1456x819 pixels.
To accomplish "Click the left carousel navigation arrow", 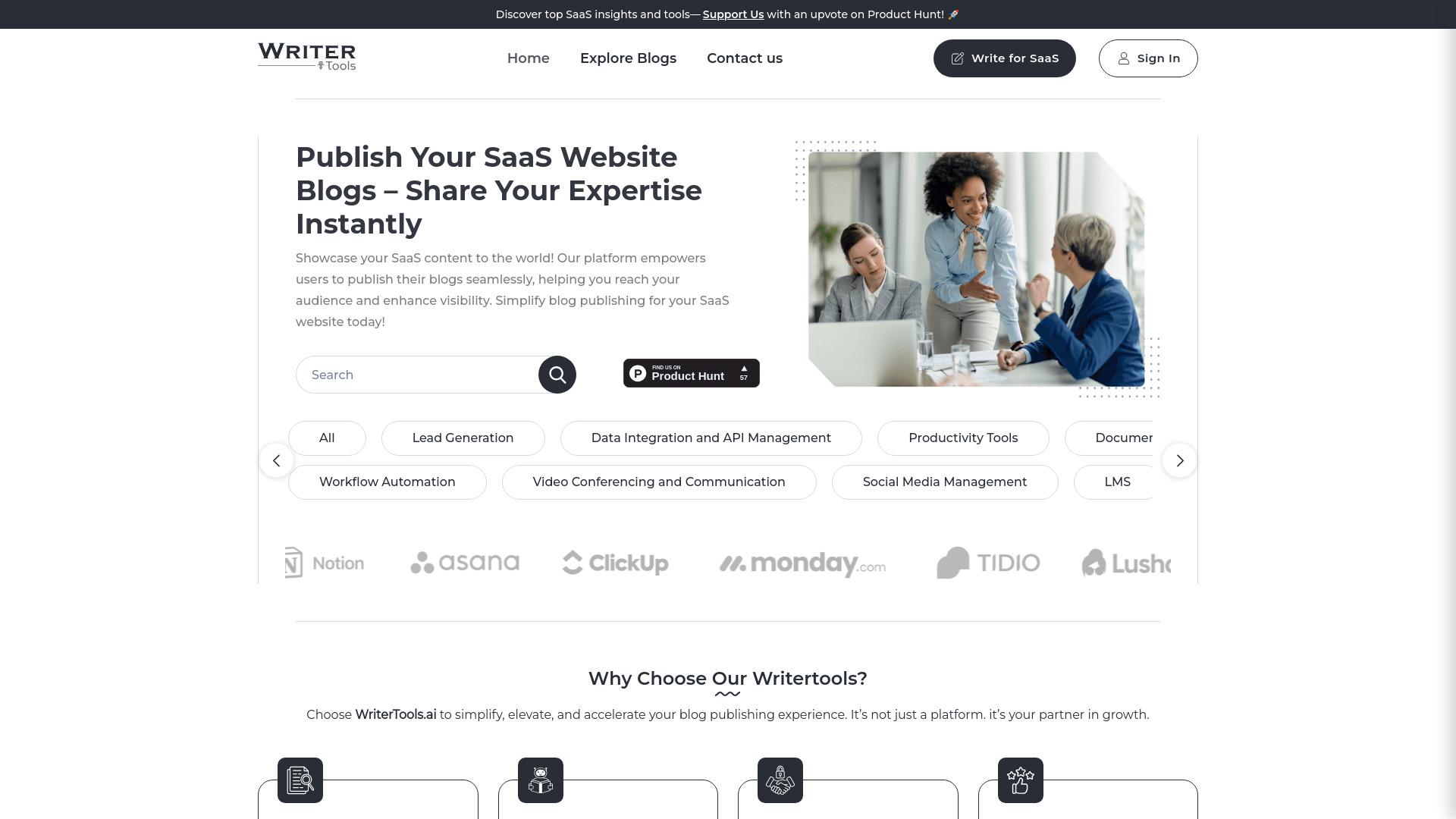I will (x=276, y=460).
